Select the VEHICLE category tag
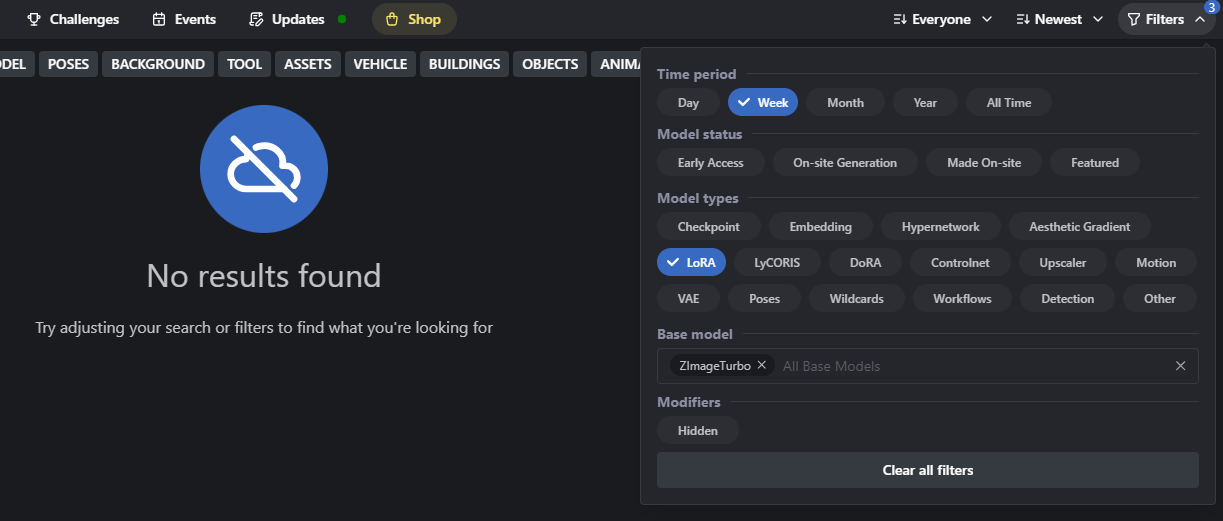Image resolution: width=1223 pixels, height=521 pixels. (380, 64)
